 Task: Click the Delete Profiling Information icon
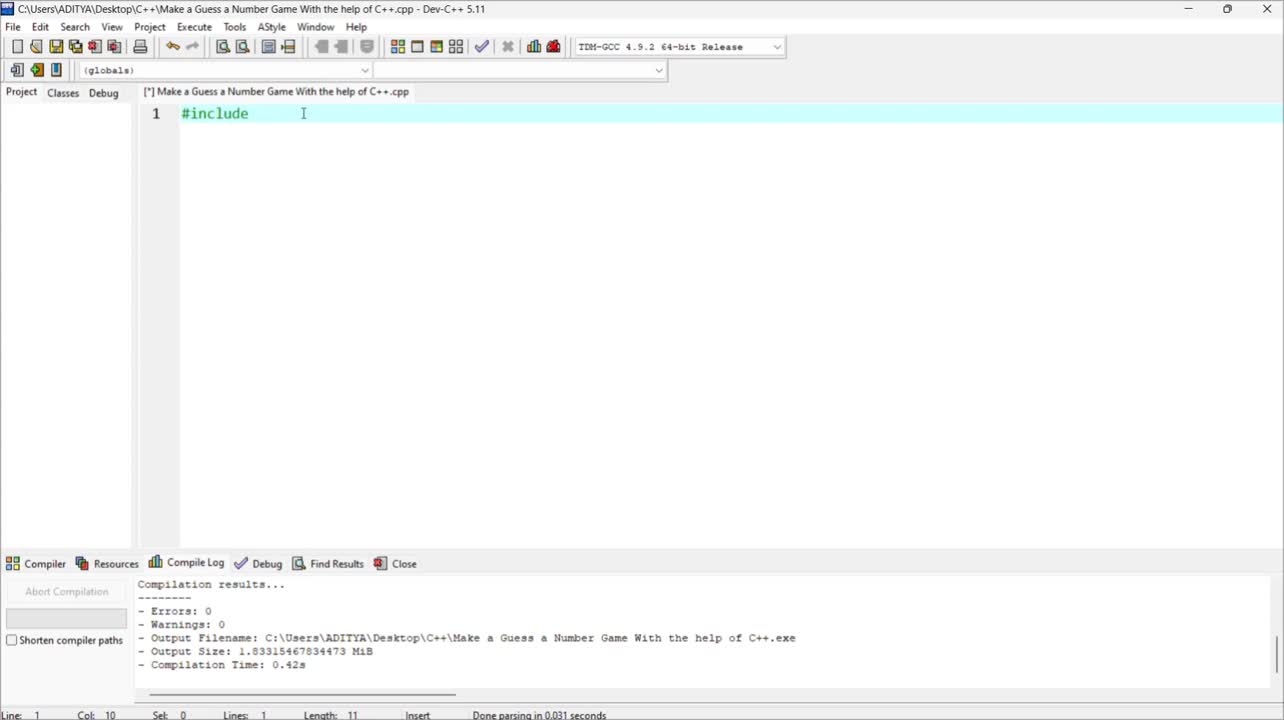553,47
